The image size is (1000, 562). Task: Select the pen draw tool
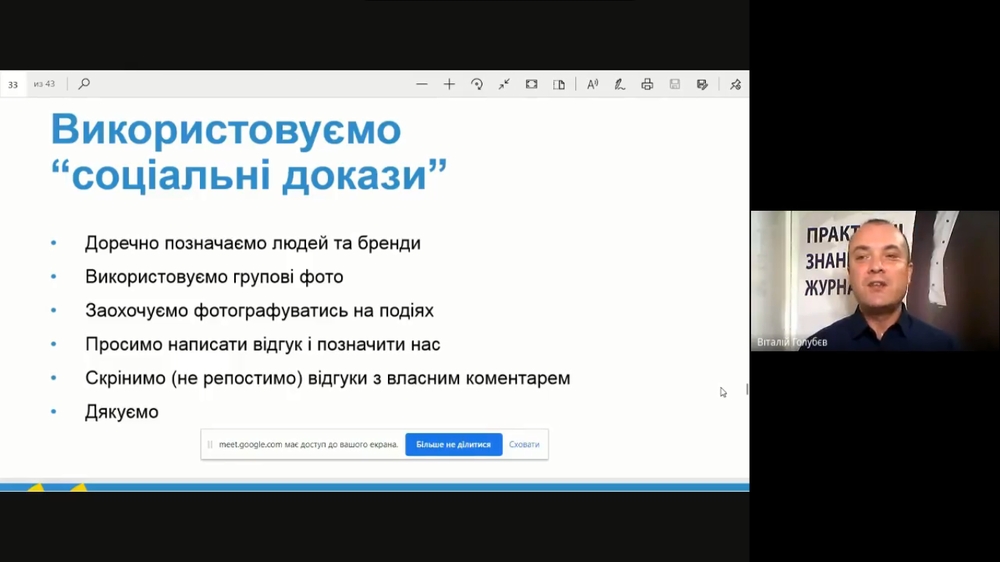click(x=620, y=85)
